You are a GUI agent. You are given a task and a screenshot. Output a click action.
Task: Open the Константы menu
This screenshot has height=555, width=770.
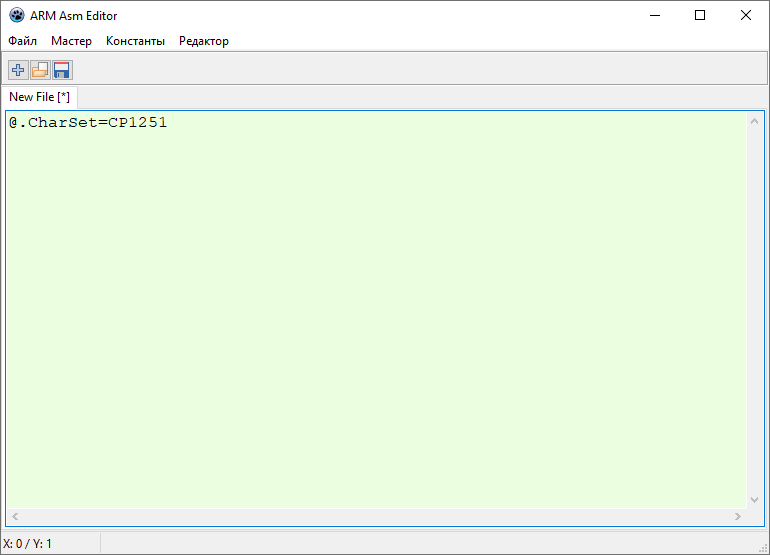point(136,41)
